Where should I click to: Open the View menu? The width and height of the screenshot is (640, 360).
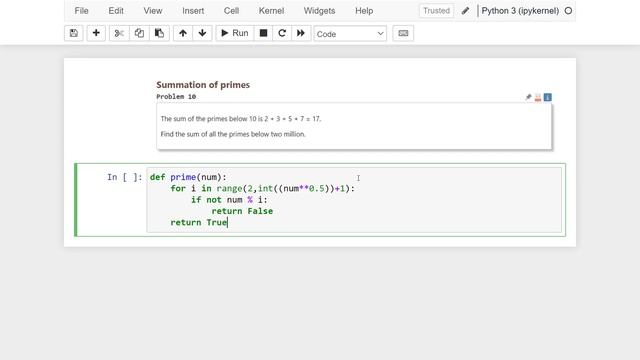[153, 11]
